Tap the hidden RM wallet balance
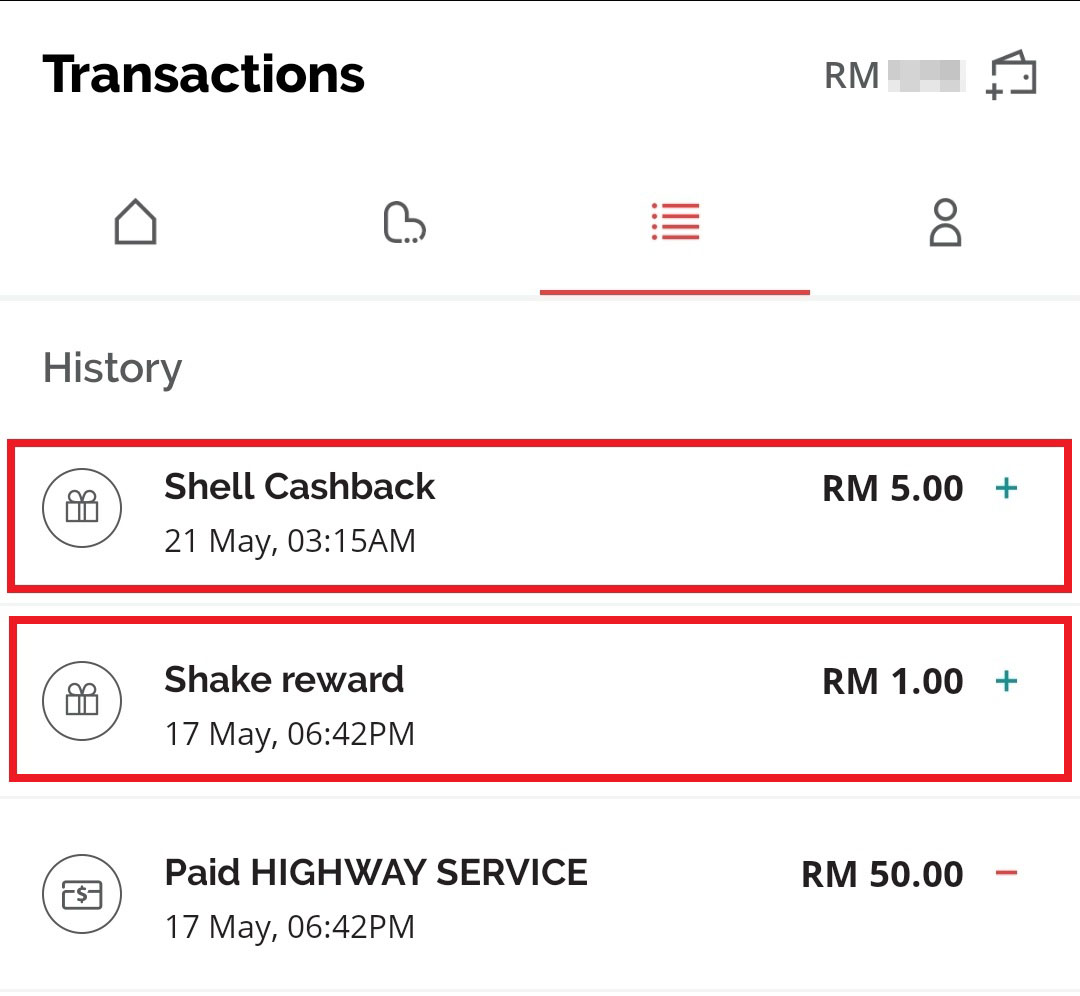This screenshot has height=996, width=1080. tap(895, 75)
